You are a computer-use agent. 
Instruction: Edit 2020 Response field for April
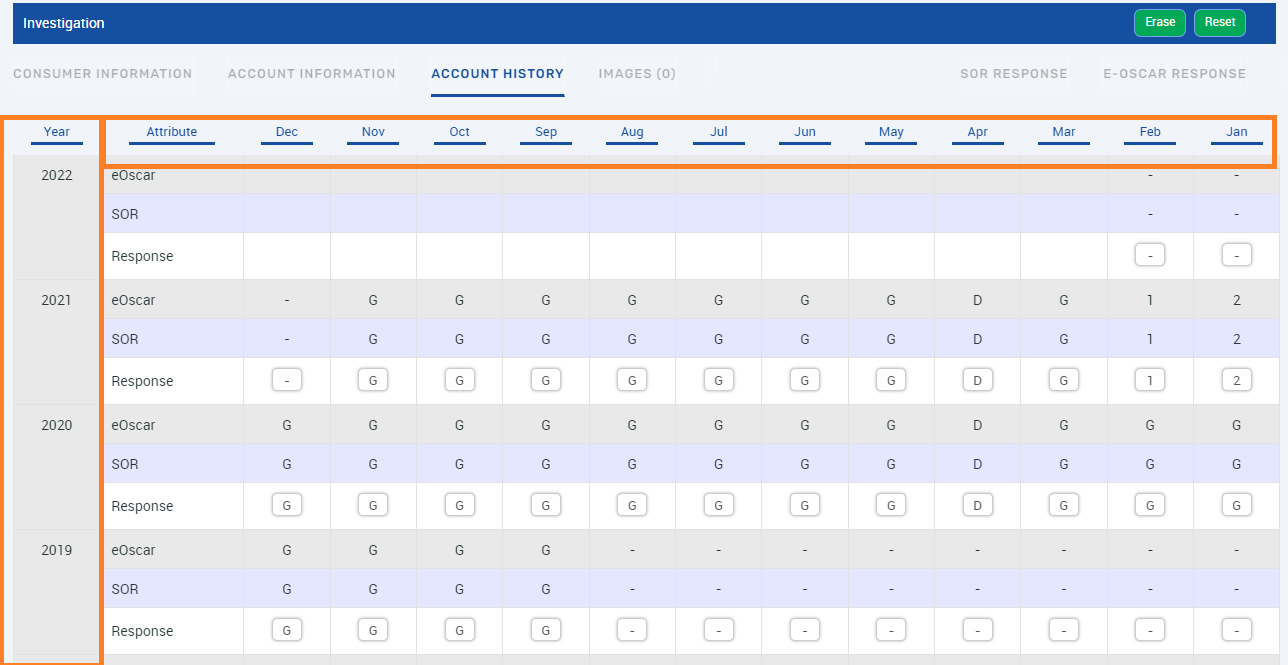pos(977,506)
